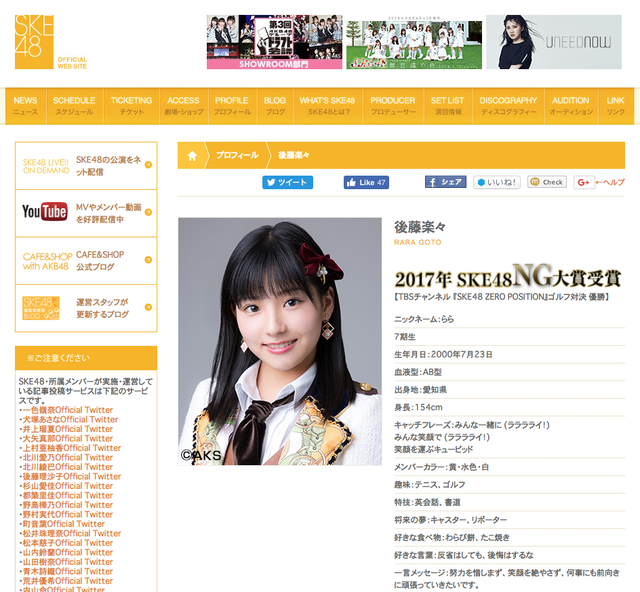Open AUDITION オーディション menu
The height and width of the screenshot is (592, 640).
tap(571, 106)
